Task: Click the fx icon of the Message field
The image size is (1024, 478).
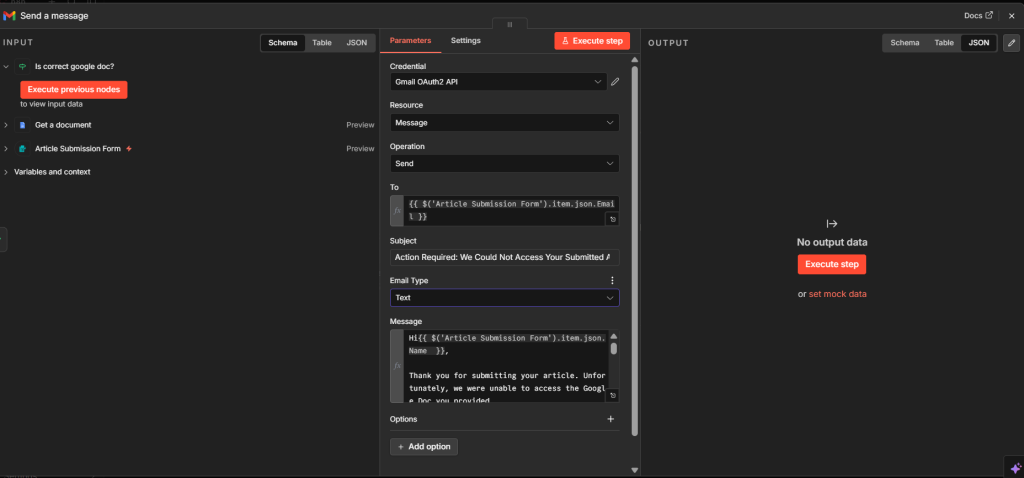Action: (397, 366)
